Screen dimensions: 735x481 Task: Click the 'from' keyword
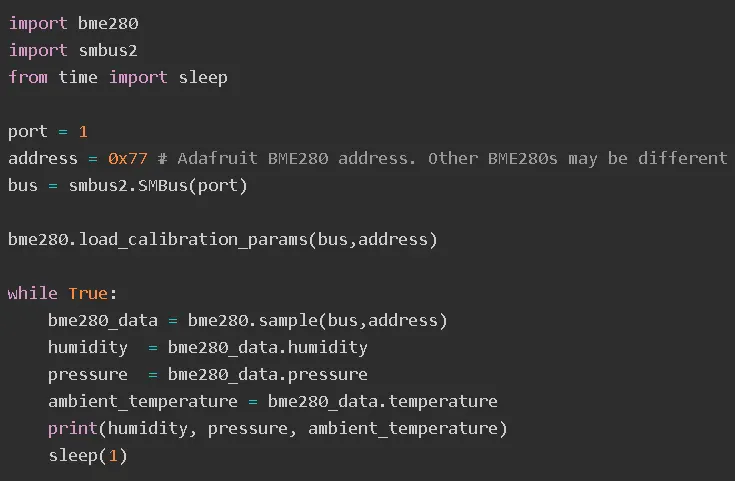pyautogui.click(x=28, y=77)
